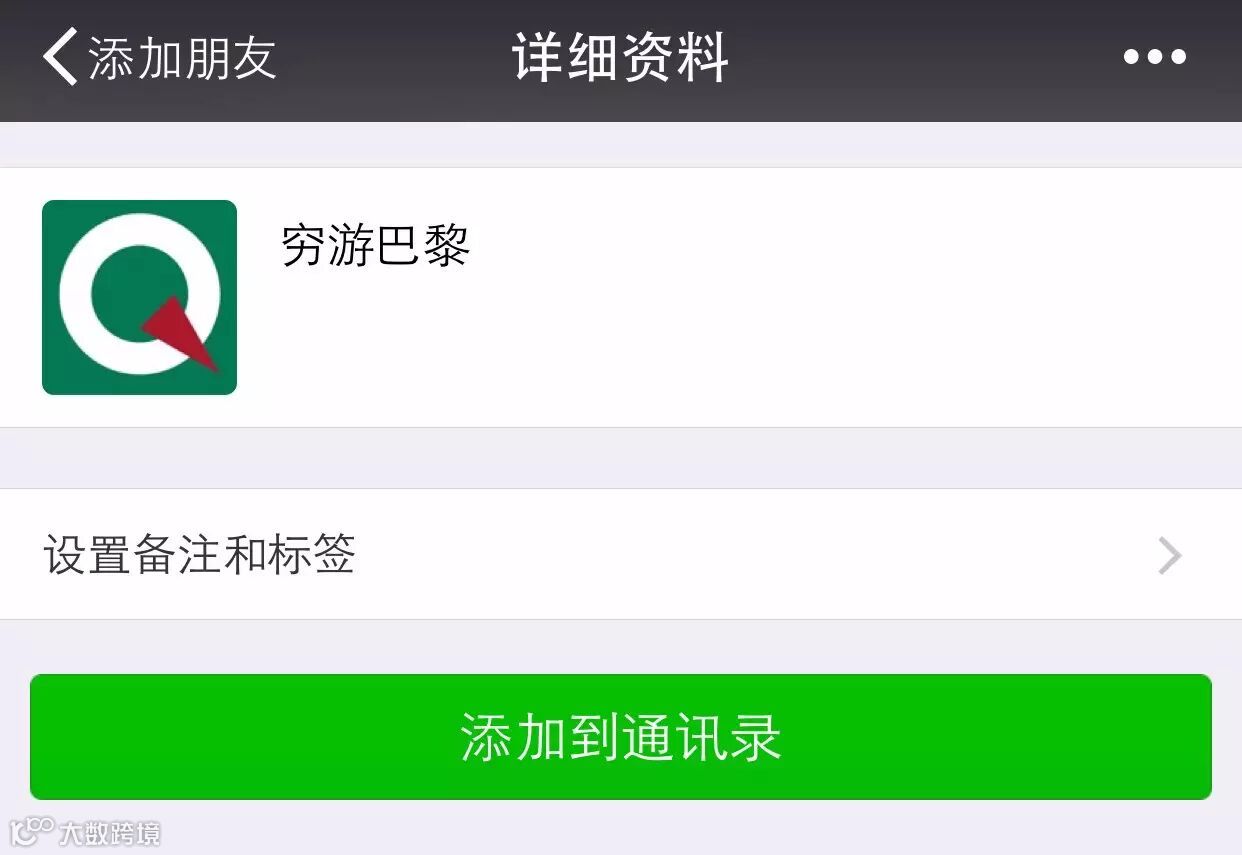This screenshot has height=855, width=1242.
Task: Click blank area of the profile card
Action: pos(800,330)
